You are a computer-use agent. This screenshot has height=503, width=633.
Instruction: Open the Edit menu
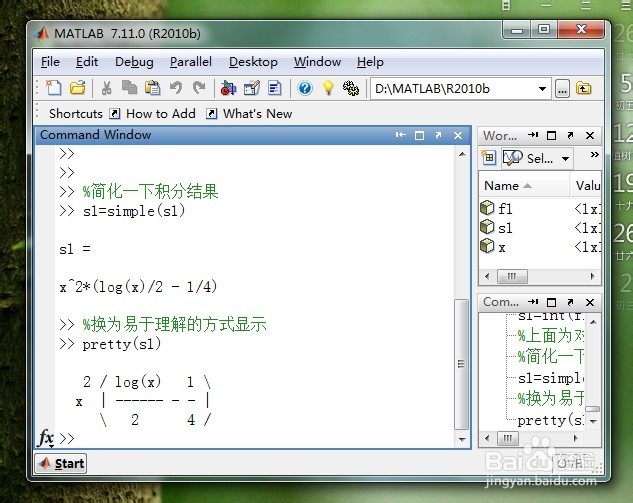(x=87, y=62)
